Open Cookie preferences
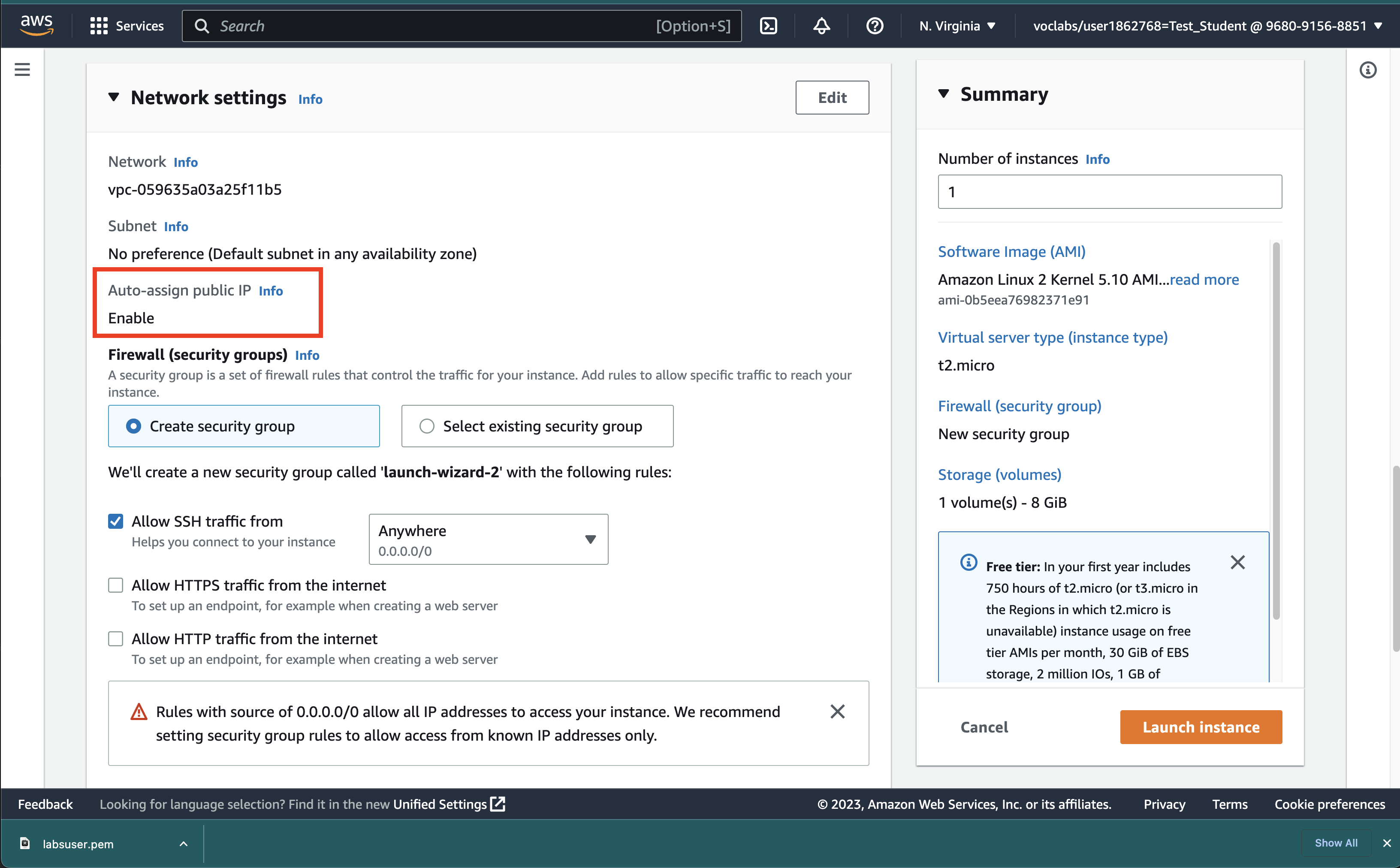The height and width of the screenshot is (868, 1400). pos(1329,804)
